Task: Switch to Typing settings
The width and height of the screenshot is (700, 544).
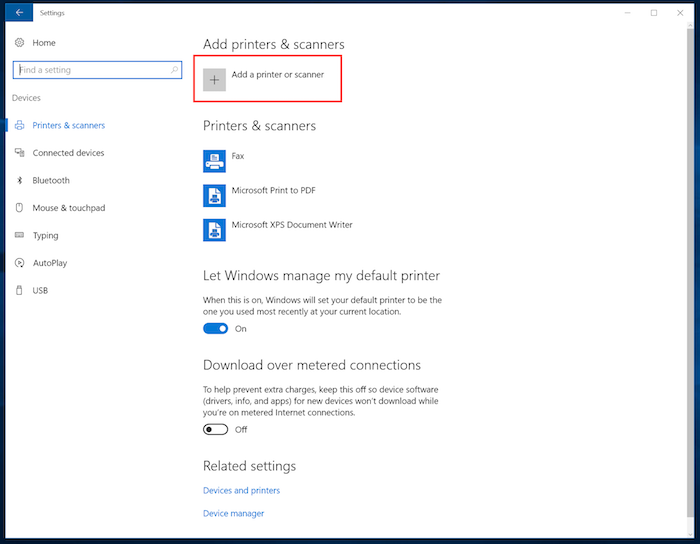Action: pos(45,236)
